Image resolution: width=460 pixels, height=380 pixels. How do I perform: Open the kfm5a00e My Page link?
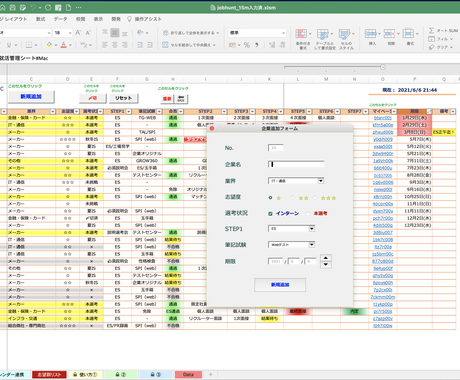(x=383, y=125)
